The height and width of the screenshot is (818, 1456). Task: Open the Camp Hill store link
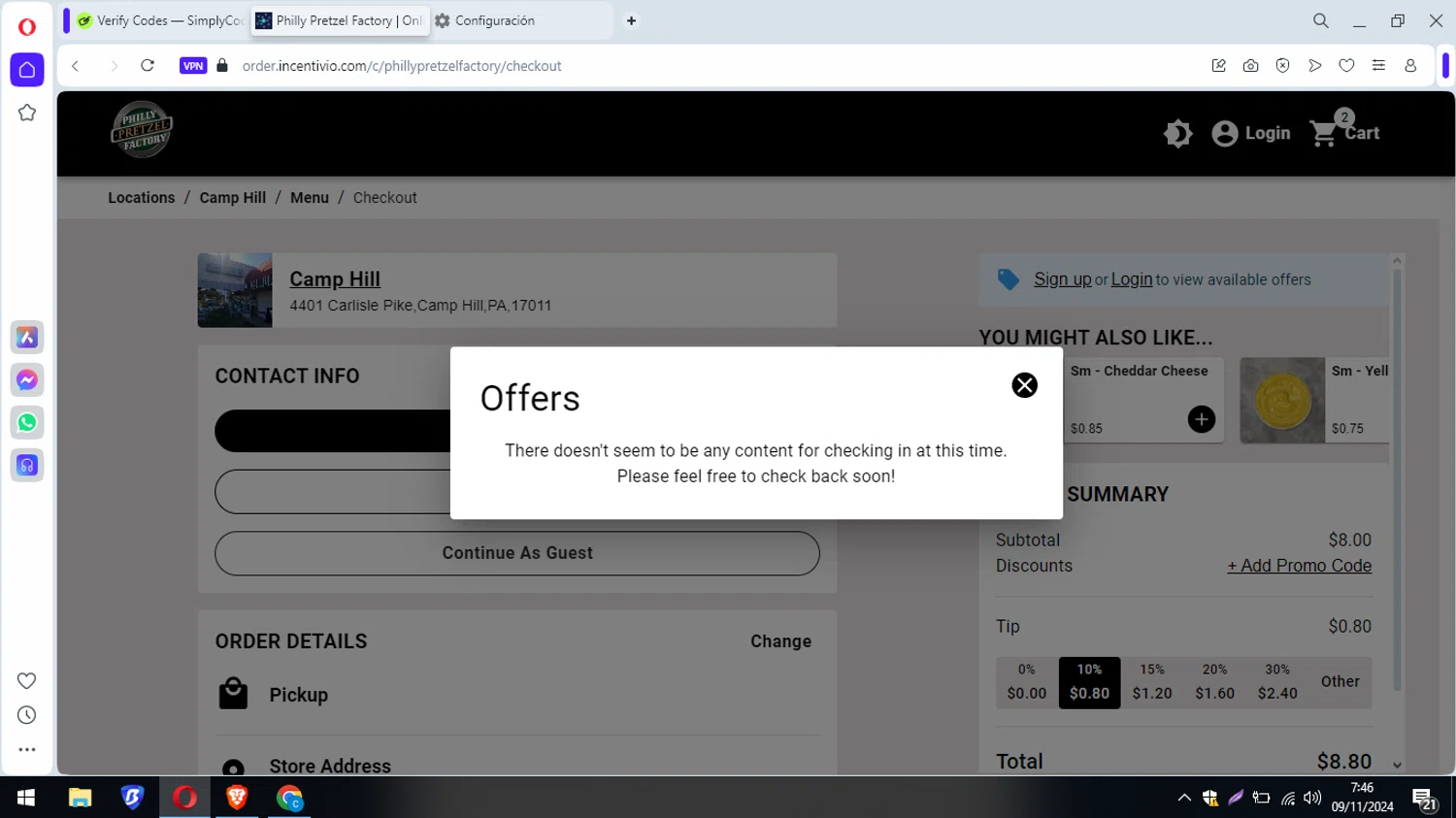[x=335, y=279]
